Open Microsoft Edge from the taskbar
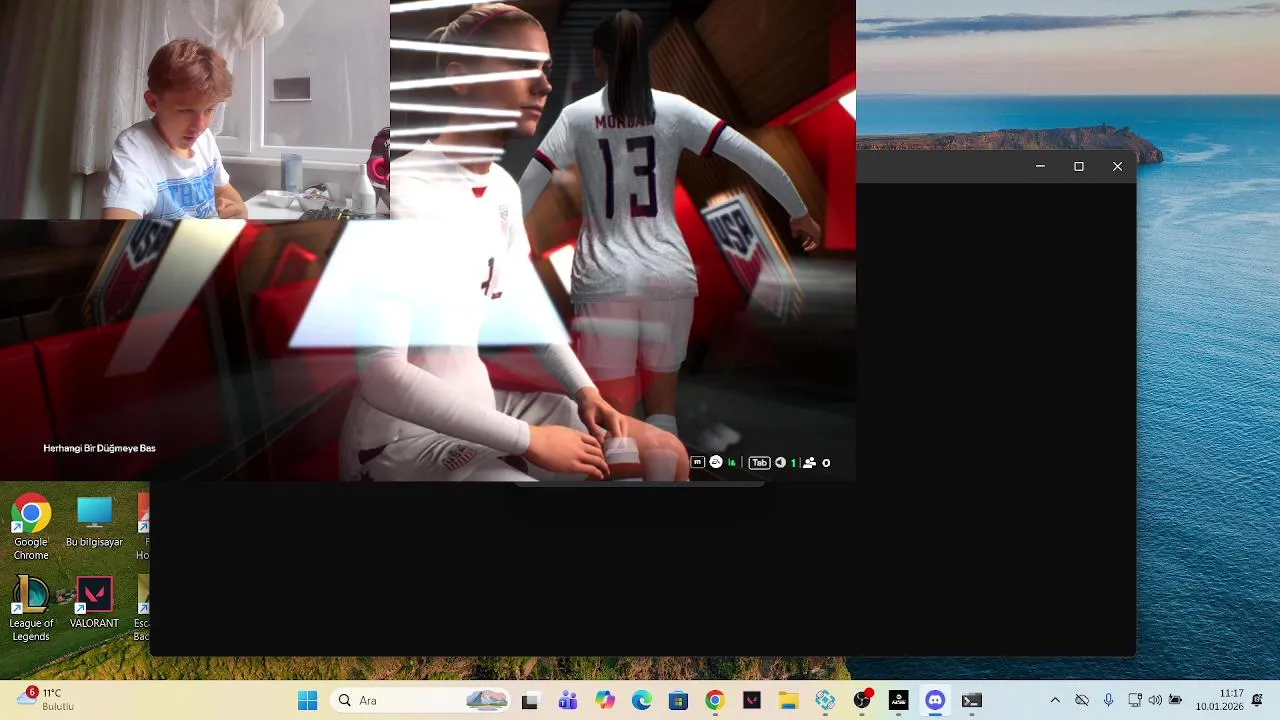This screenshot has height=720, width=1280. click(641, 700)
